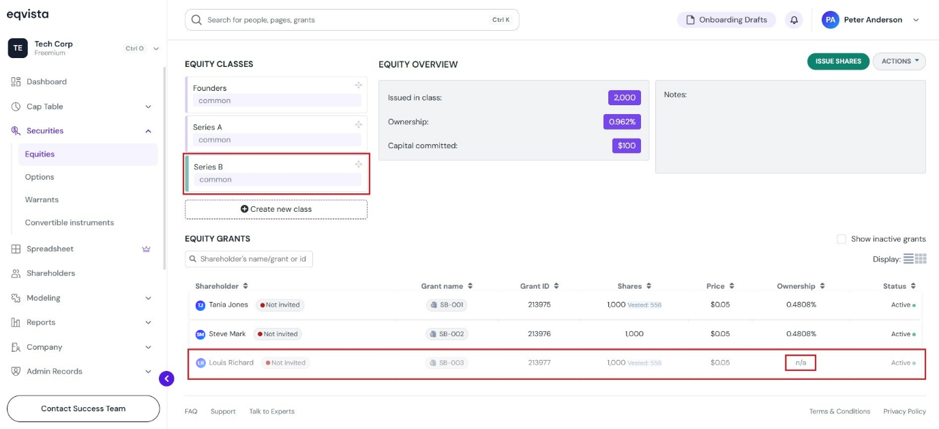This screenshot has width=939, height=429.
Task: Click the Modeling sidebar icon
Action: [x=16, y=298]
